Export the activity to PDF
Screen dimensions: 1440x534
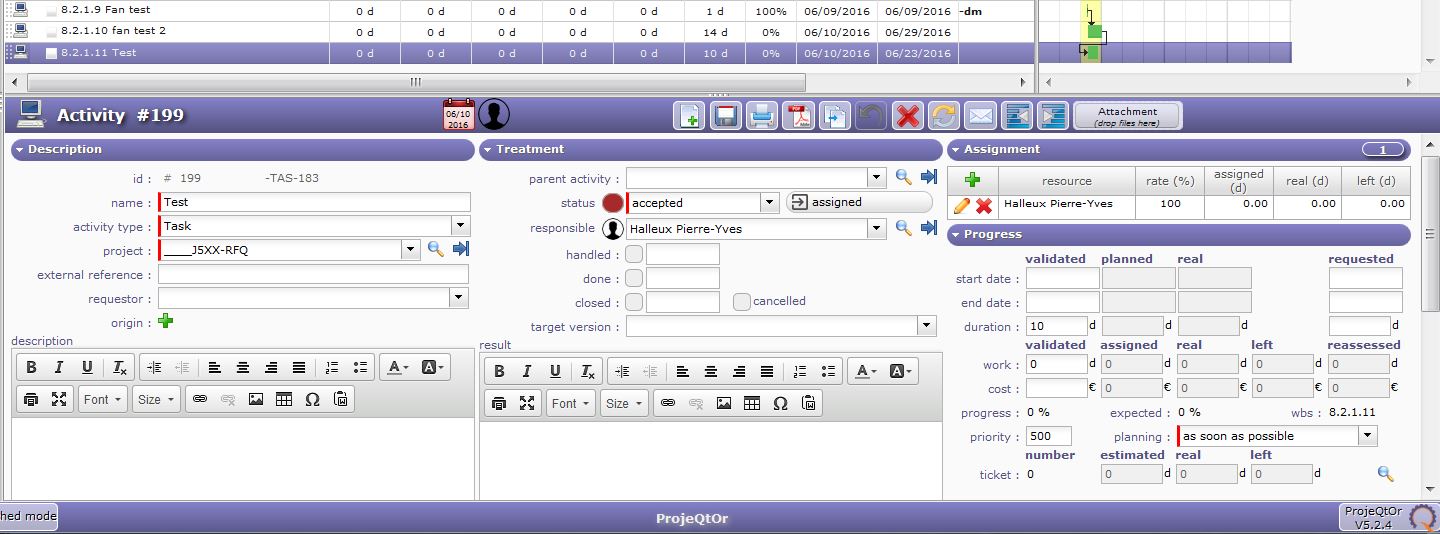click(797, 116)
